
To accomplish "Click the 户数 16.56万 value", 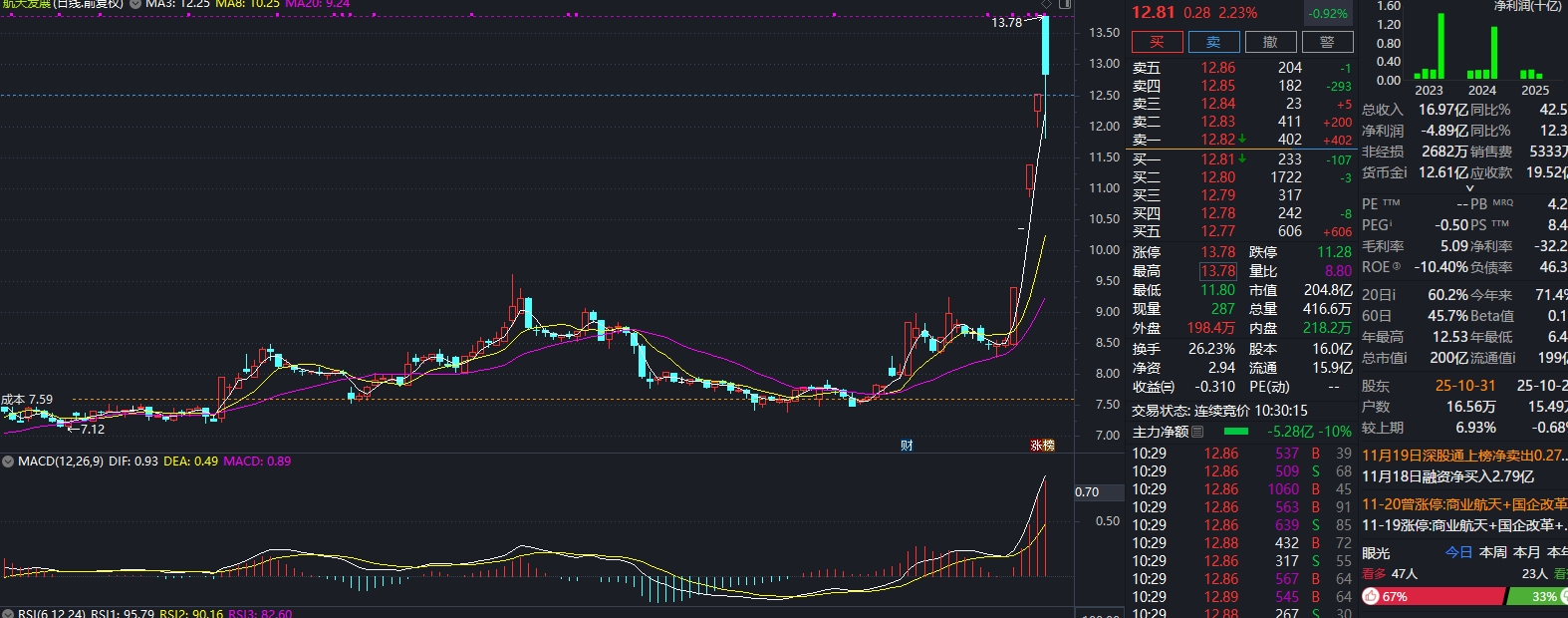I will pos(1470,407).
